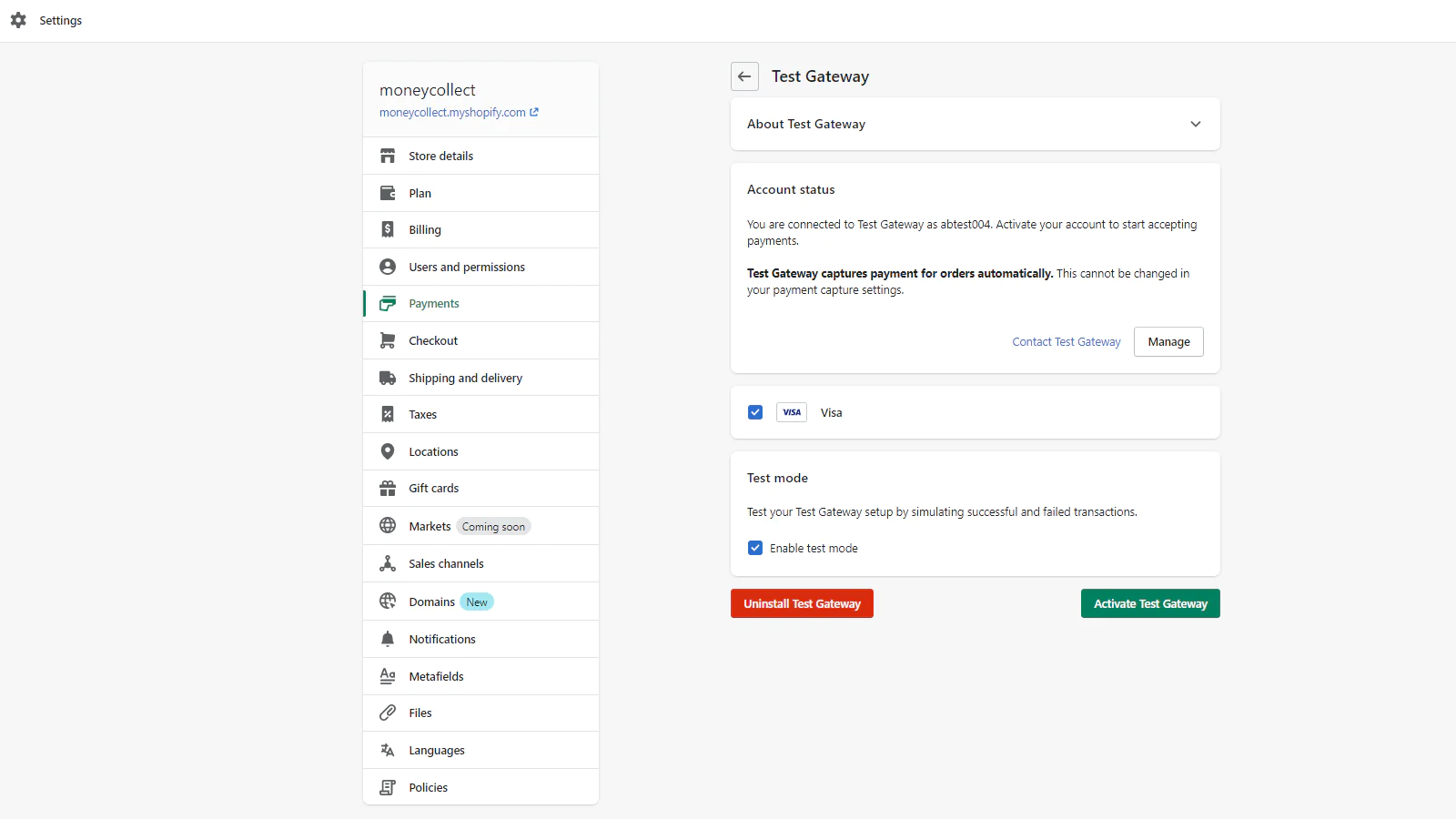1456x819 pixels.
Task: Open Taxes settings
Action: pyautogui.click(x=480, y=414)
